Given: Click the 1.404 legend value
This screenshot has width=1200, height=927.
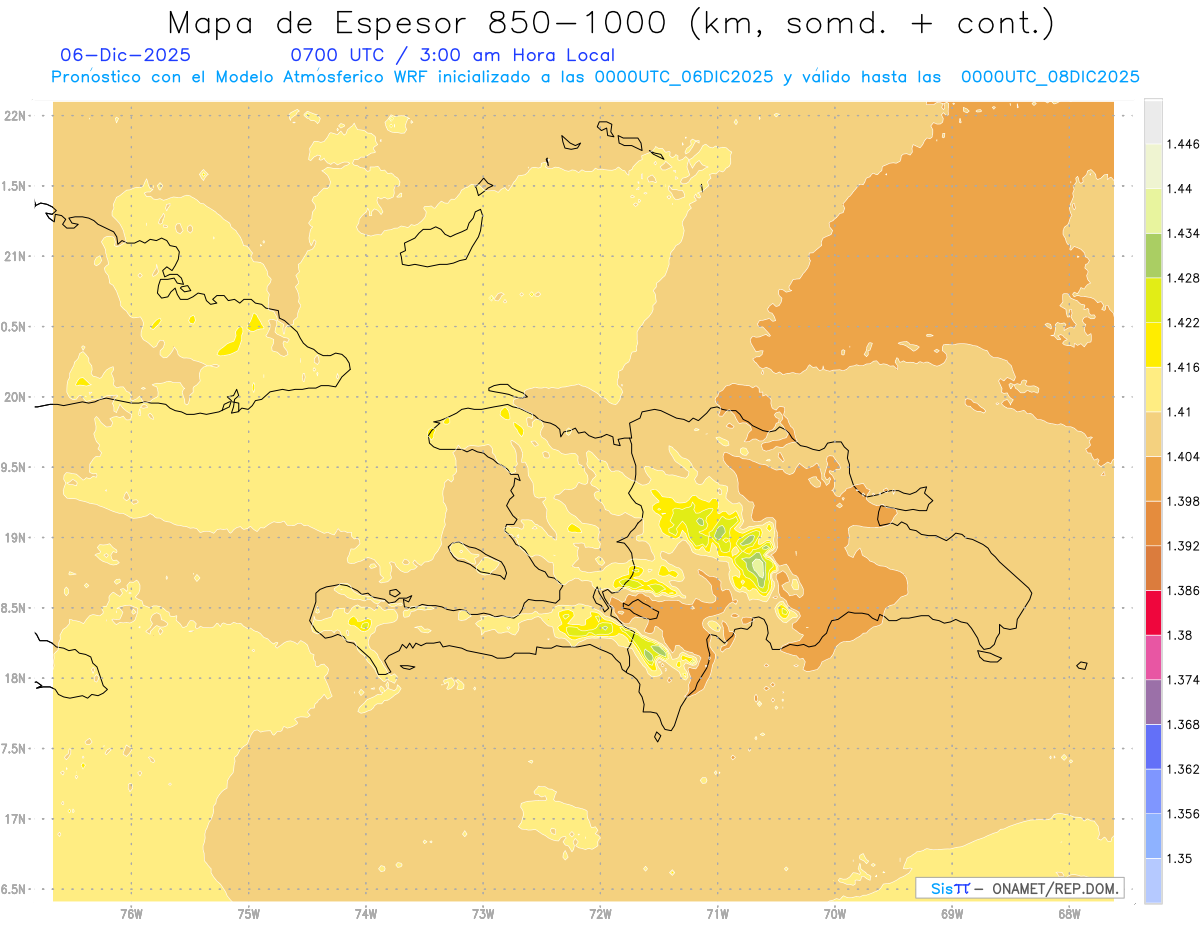Looking at the screenshot, I should 1183,457.
